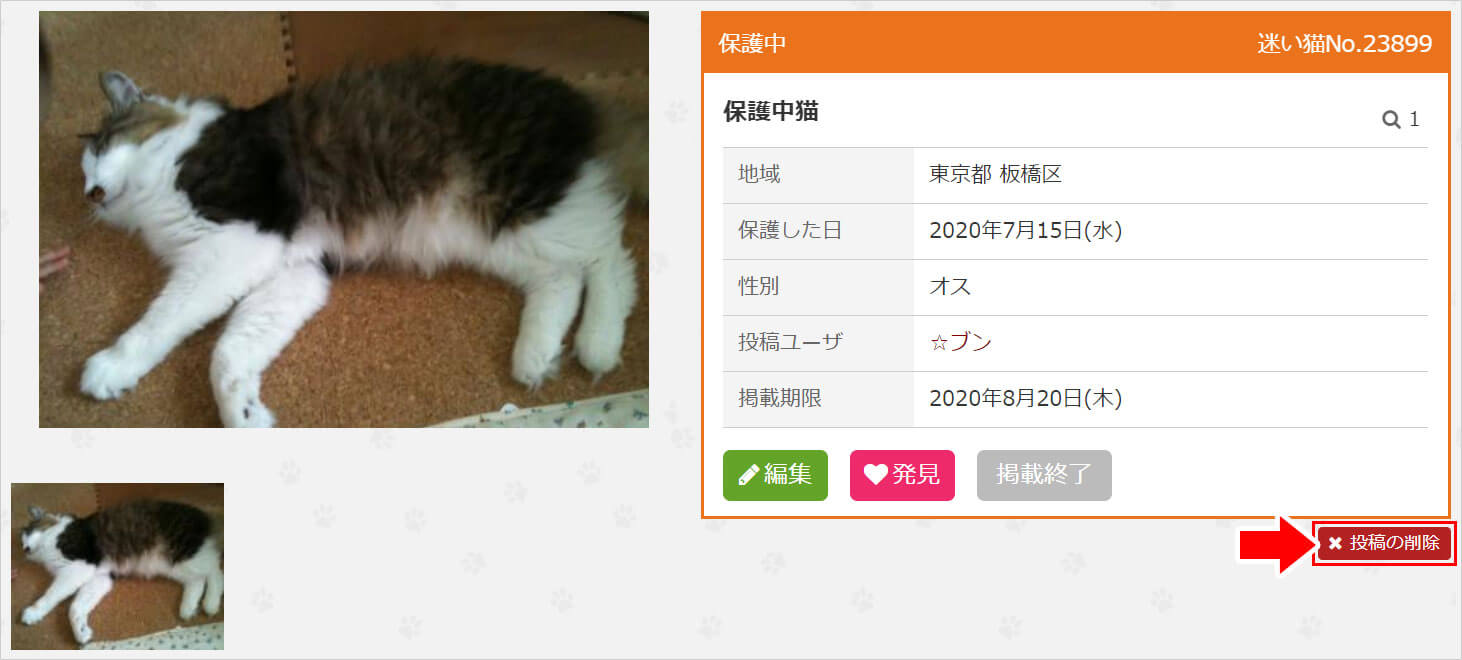This screenshot has width=1462, height=660.
Task: Click the 掲載期限 2020年8月20日(木) value
Action: coord(1026,399)
